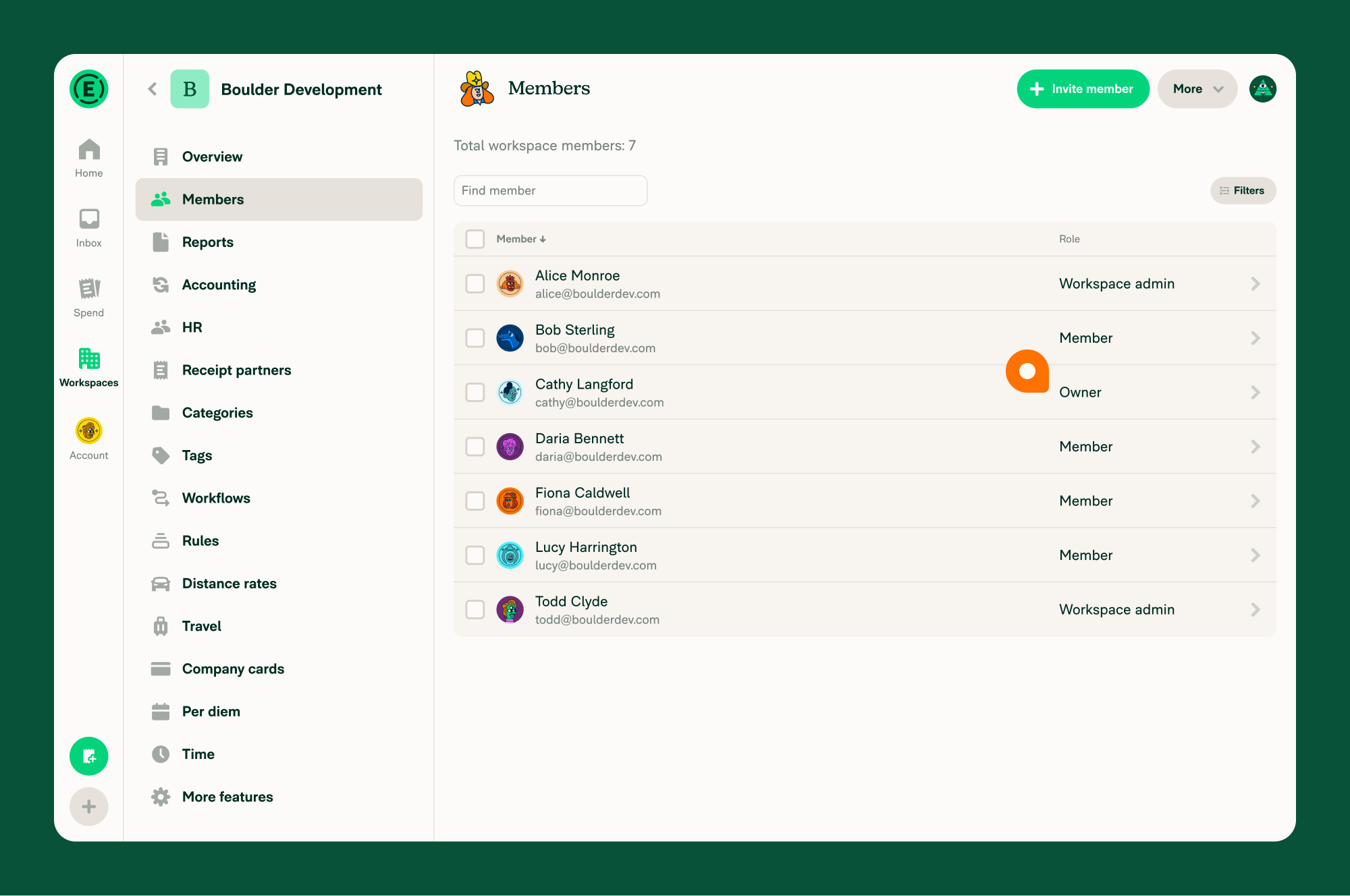Viewport: 1350px width, 896px height.
Task: Open the More dropdown menu
Action: point(1197,89)
